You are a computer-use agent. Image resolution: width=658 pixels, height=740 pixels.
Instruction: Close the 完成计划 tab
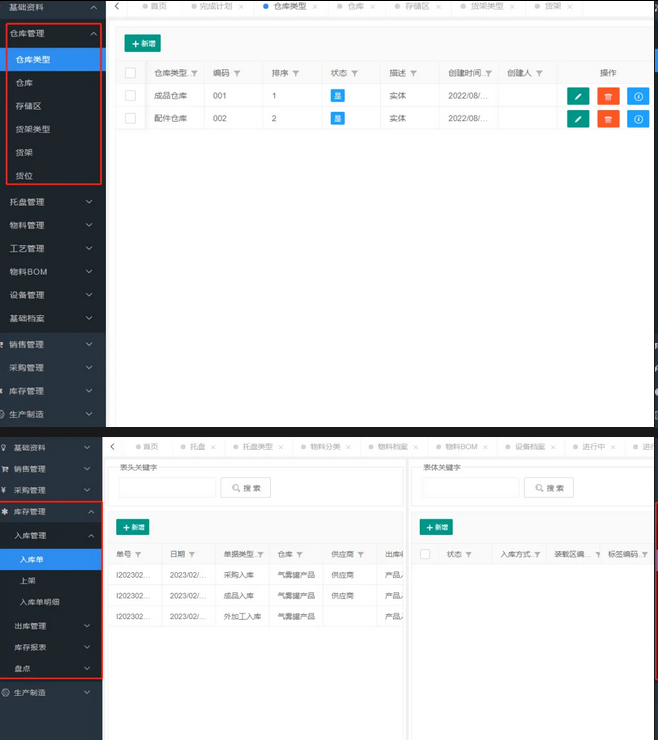click(x=241, y=7)
